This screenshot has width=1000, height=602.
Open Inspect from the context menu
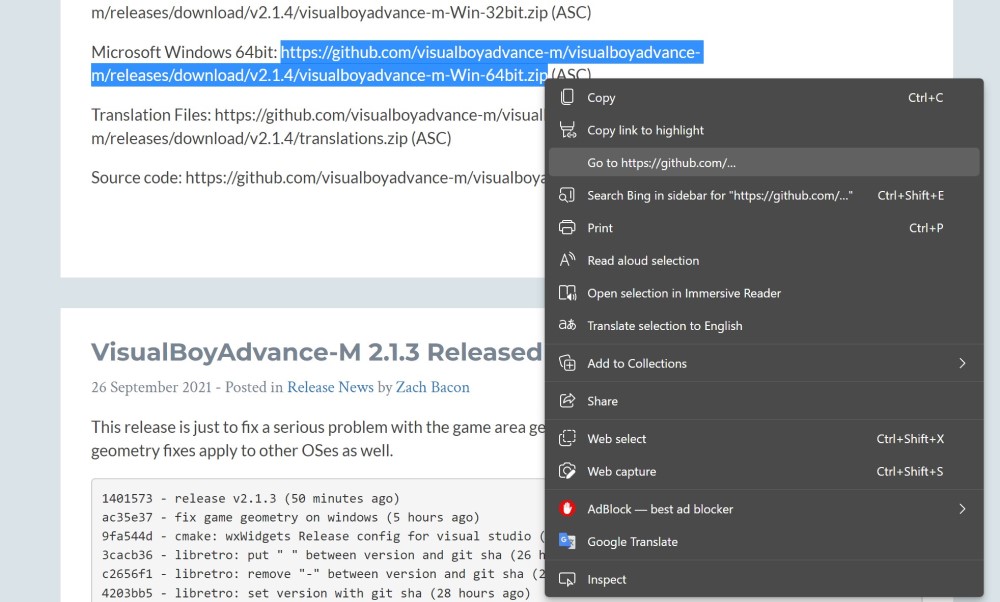606,579
